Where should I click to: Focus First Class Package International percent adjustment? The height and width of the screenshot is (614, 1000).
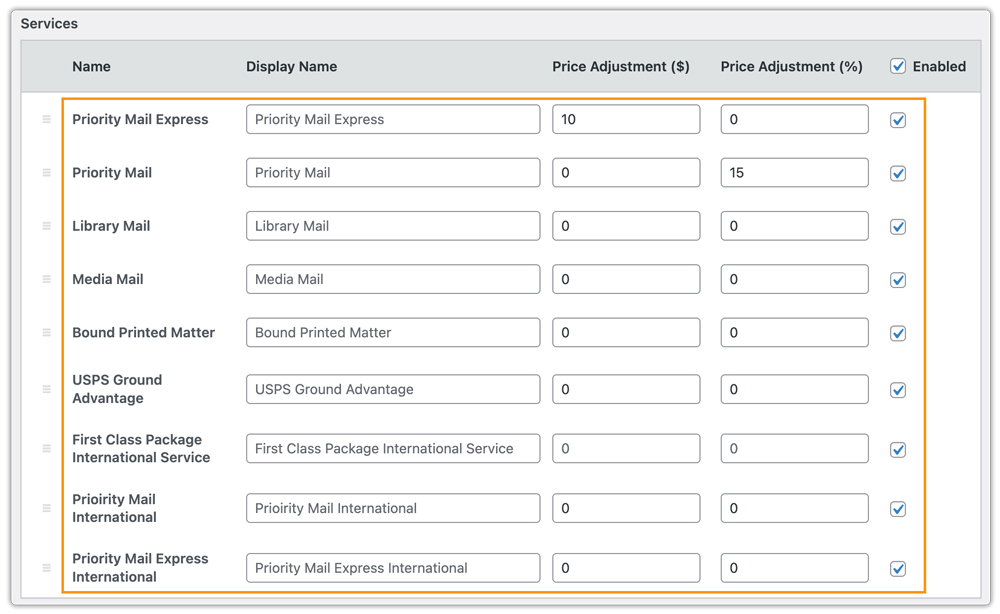click(x=795, y=448)
